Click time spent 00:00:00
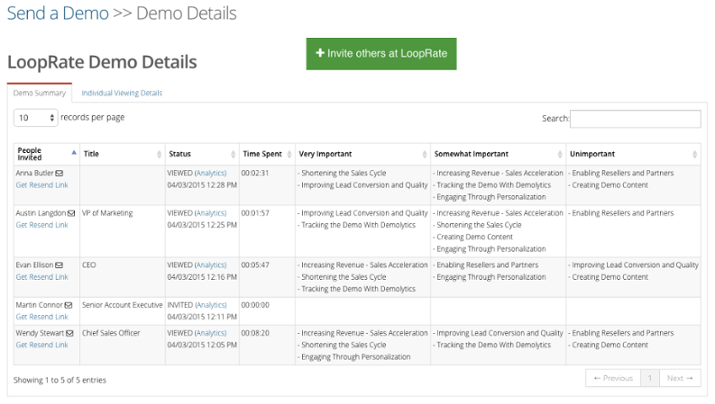 tap(255, 305)
